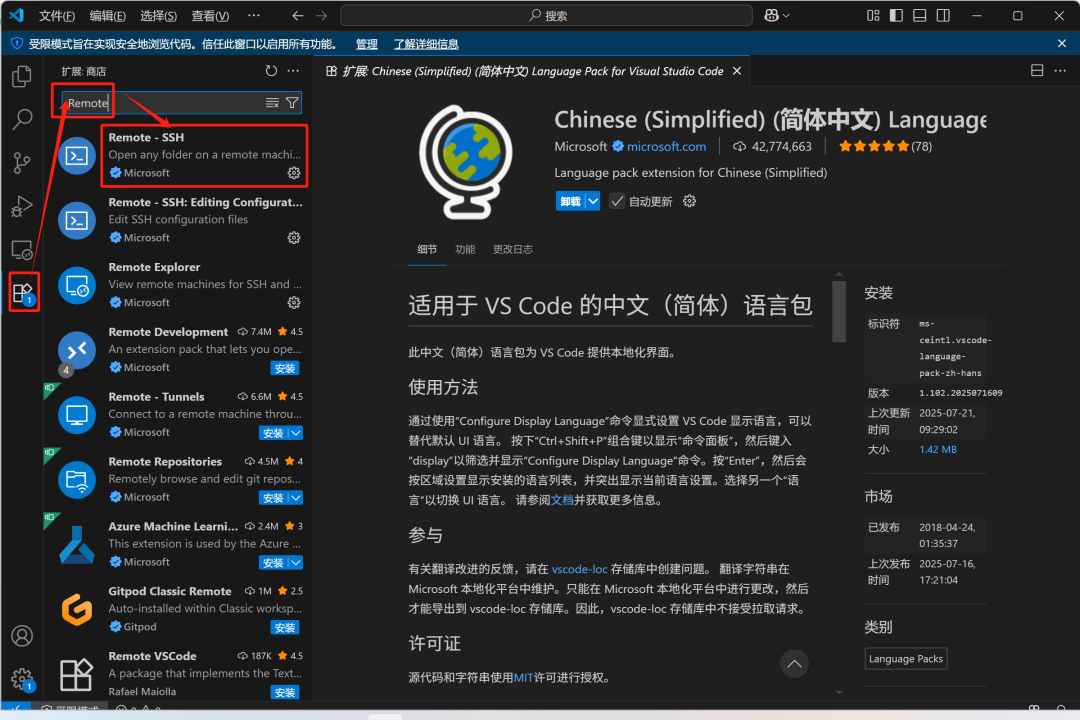This screenshot has width=1080, height=720.
Task: Open extensions panel more actions menu
Action: pyautogui.click(x=293, y=71)
